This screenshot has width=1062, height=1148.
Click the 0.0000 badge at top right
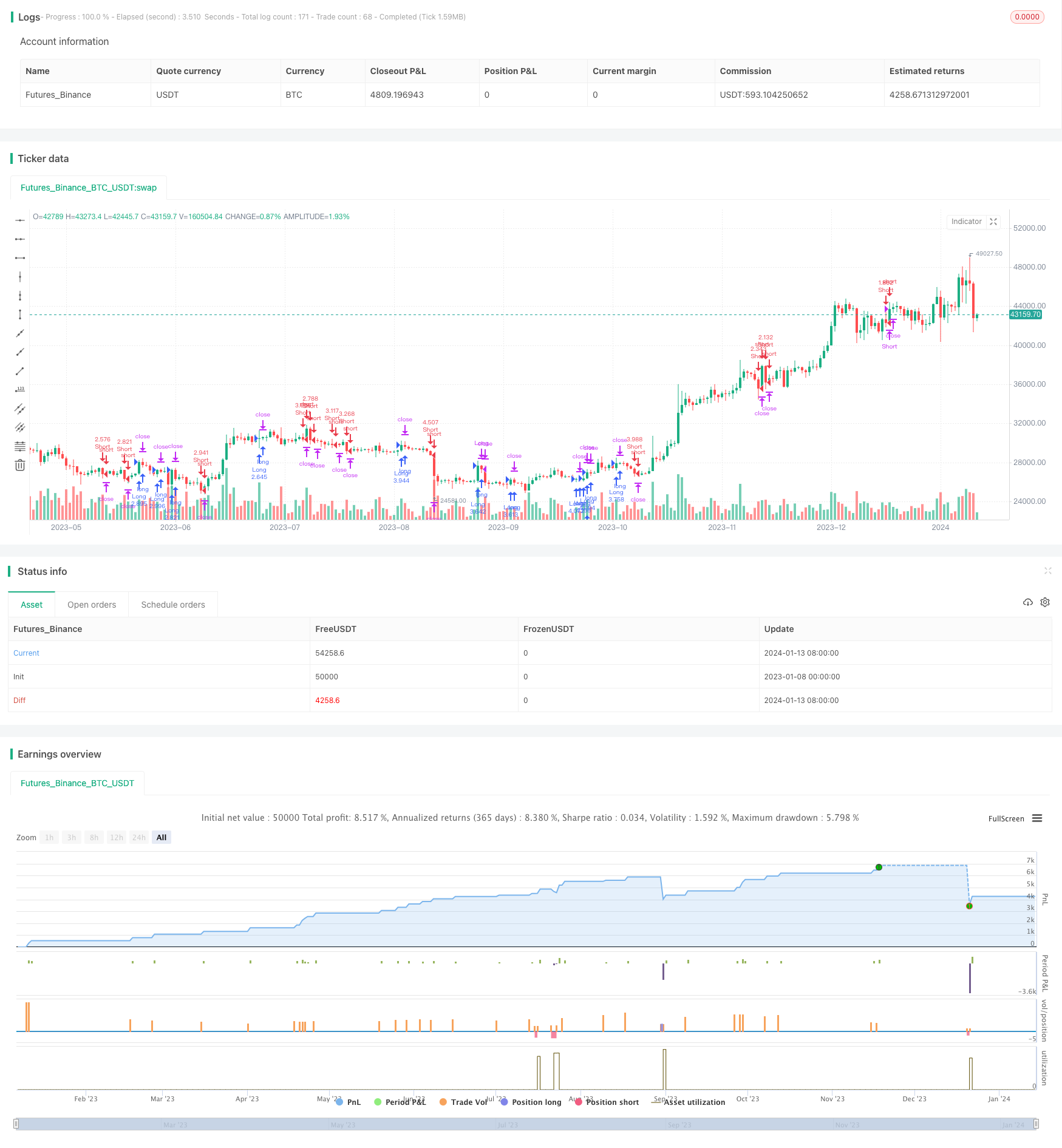(x=1027, y=16)
